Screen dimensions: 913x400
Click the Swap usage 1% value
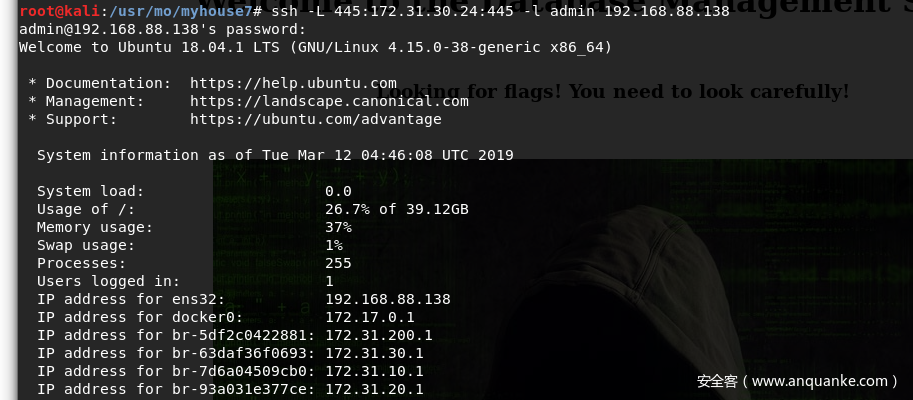334,246
